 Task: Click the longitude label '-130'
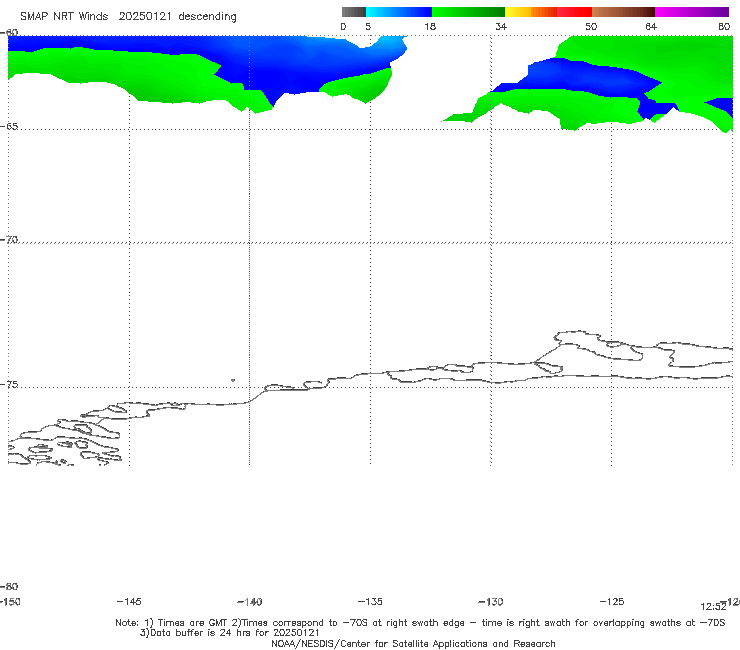pos(491,602)
